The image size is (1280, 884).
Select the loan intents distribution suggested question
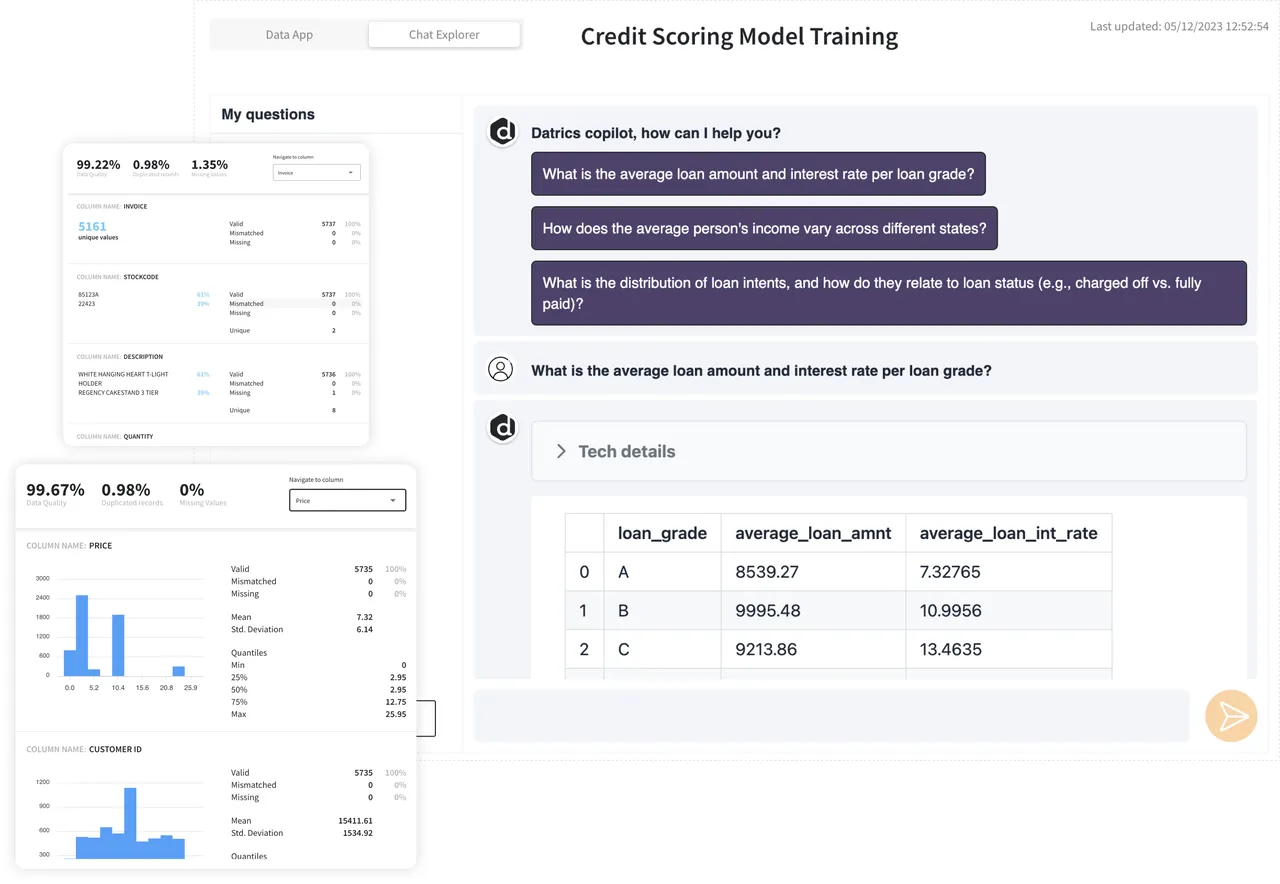tap(888, 293)
